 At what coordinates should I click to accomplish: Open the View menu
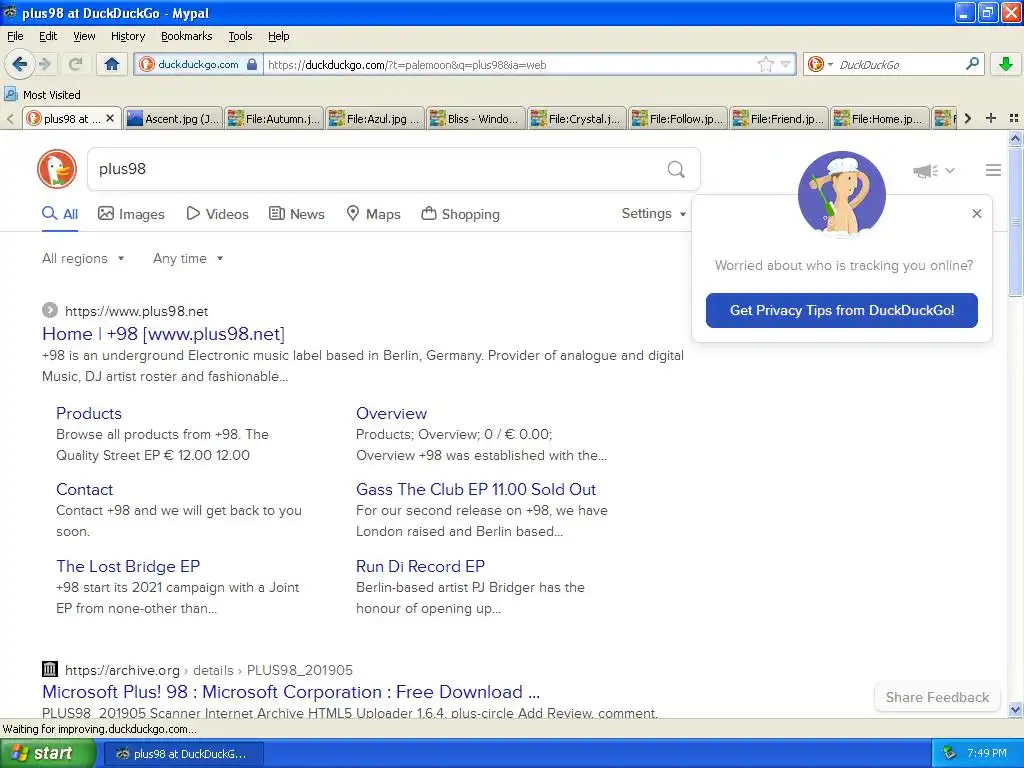tap(84, 36)
